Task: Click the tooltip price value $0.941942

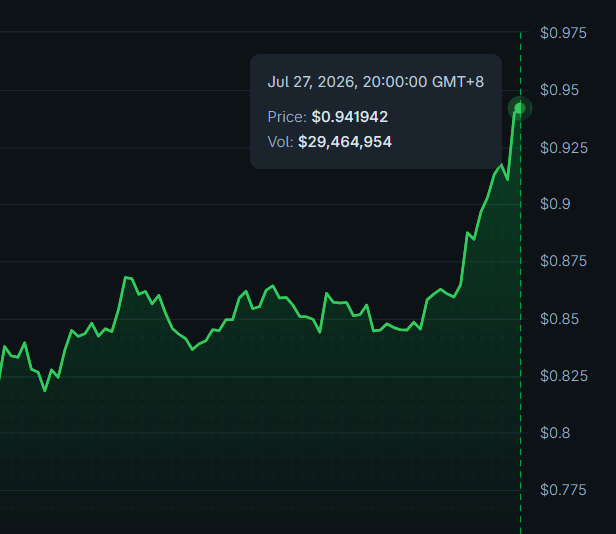Action: point(350,117)
